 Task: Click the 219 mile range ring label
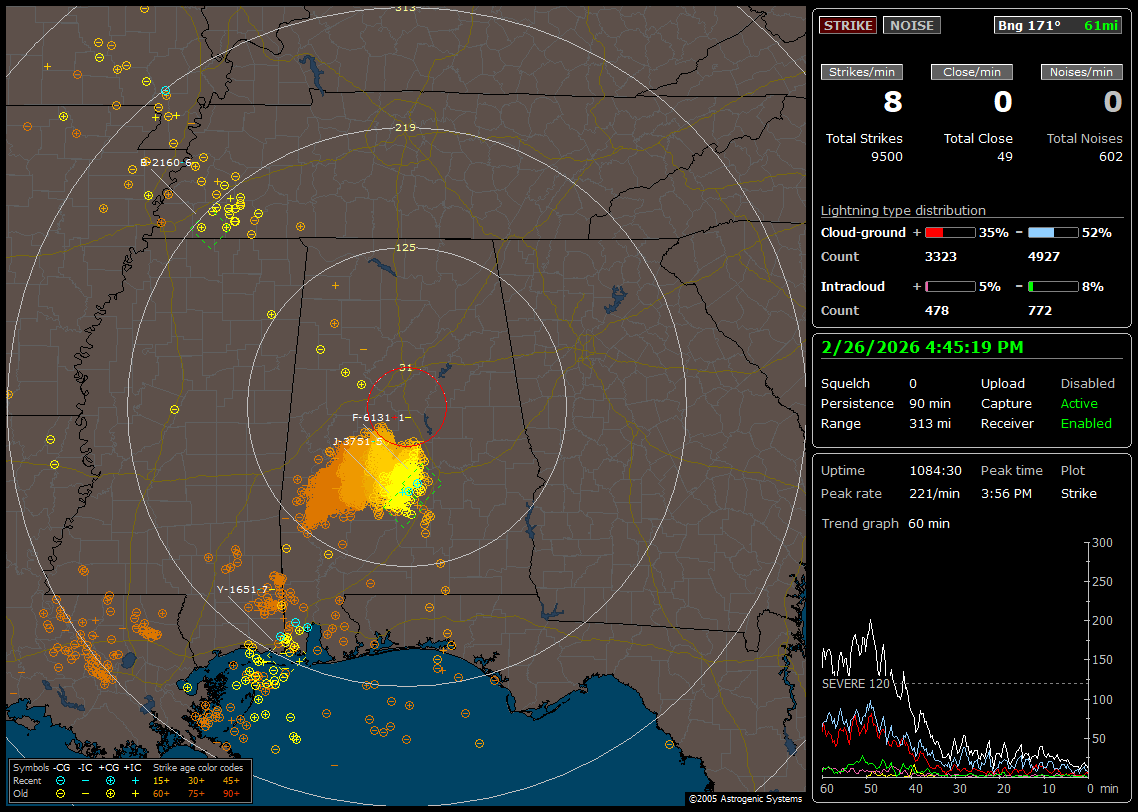click(405, 128)
